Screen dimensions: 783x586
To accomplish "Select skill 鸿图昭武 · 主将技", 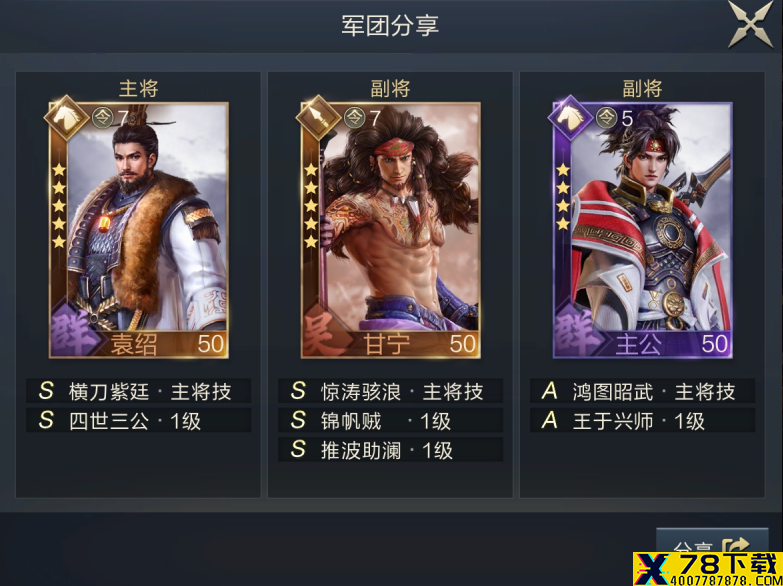I will 643,391.
